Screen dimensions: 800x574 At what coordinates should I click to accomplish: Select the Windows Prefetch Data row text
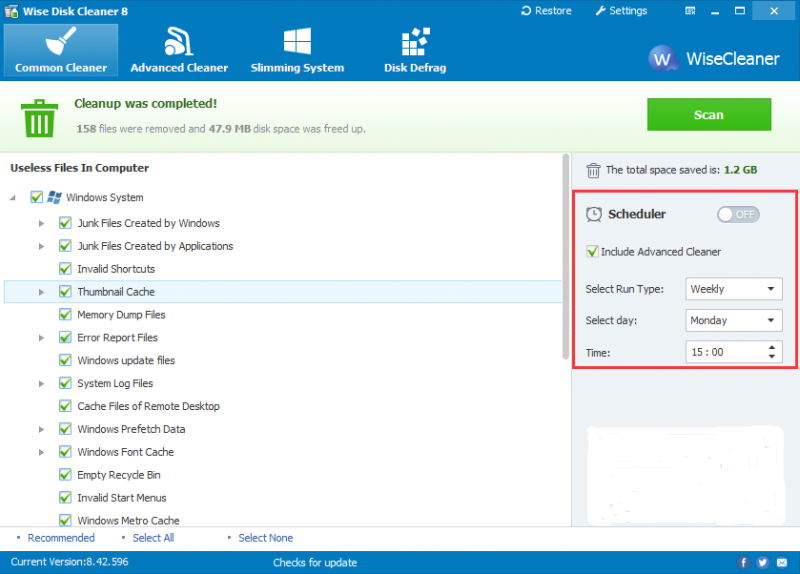pyautogui.click(x=131, y=429)
